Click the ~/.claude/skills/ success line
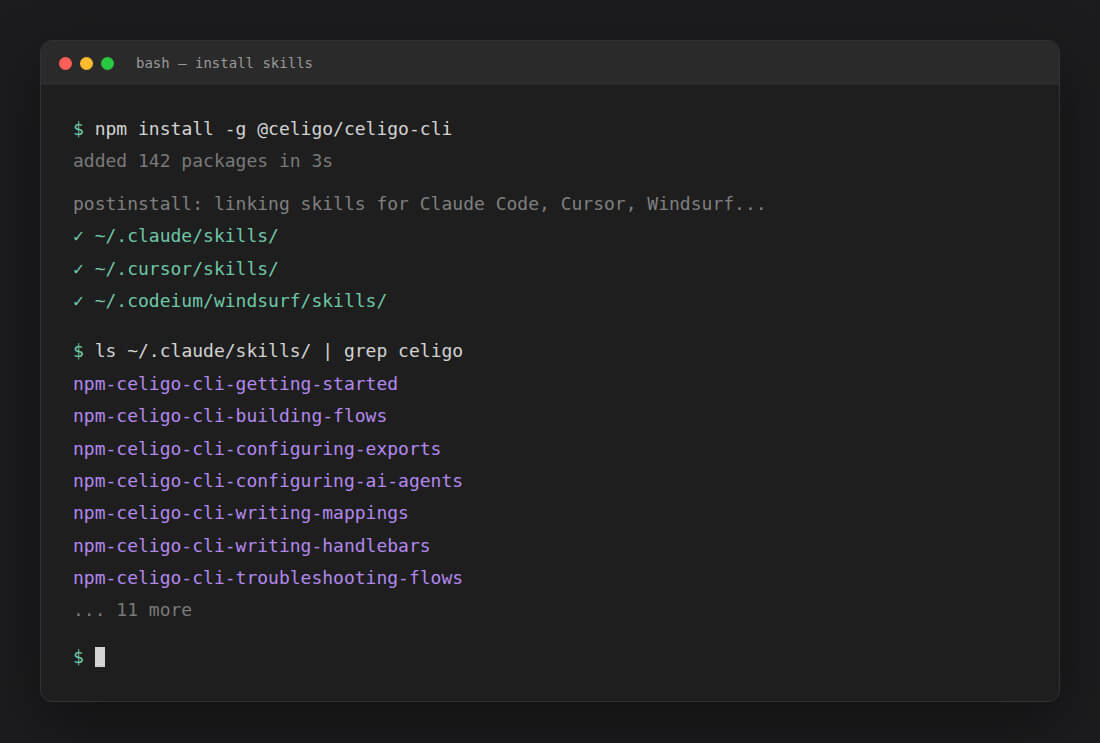The image size is (1100, 743). pyautogui.click(x=175, y=236)
